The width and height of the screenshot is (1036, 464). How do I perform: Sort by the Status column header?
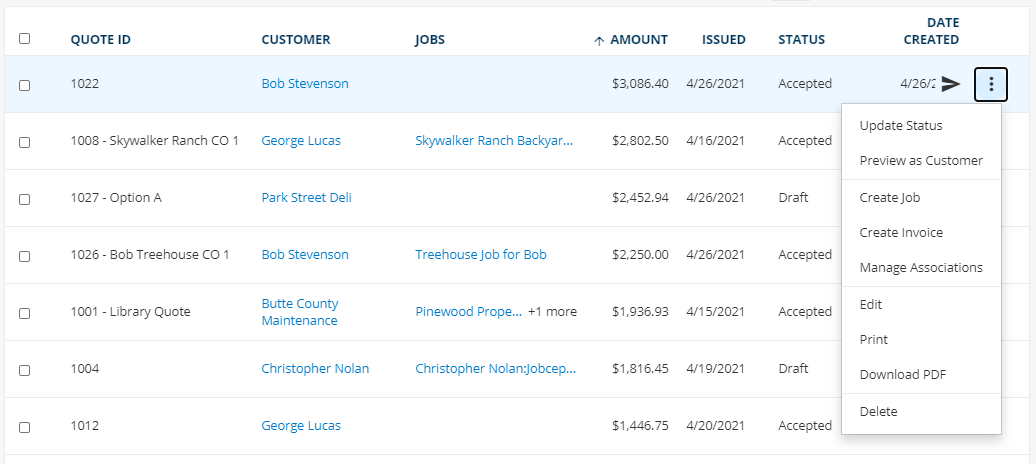coord(801,40)
